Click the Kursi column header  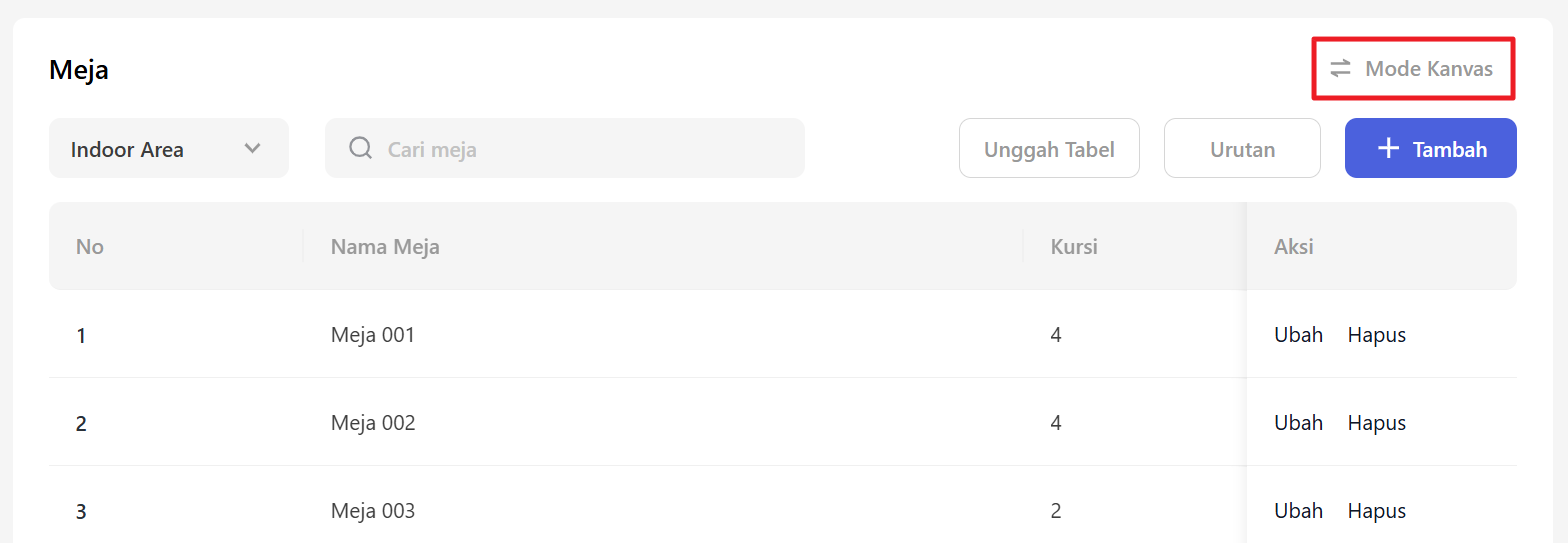pos(1074,246)
